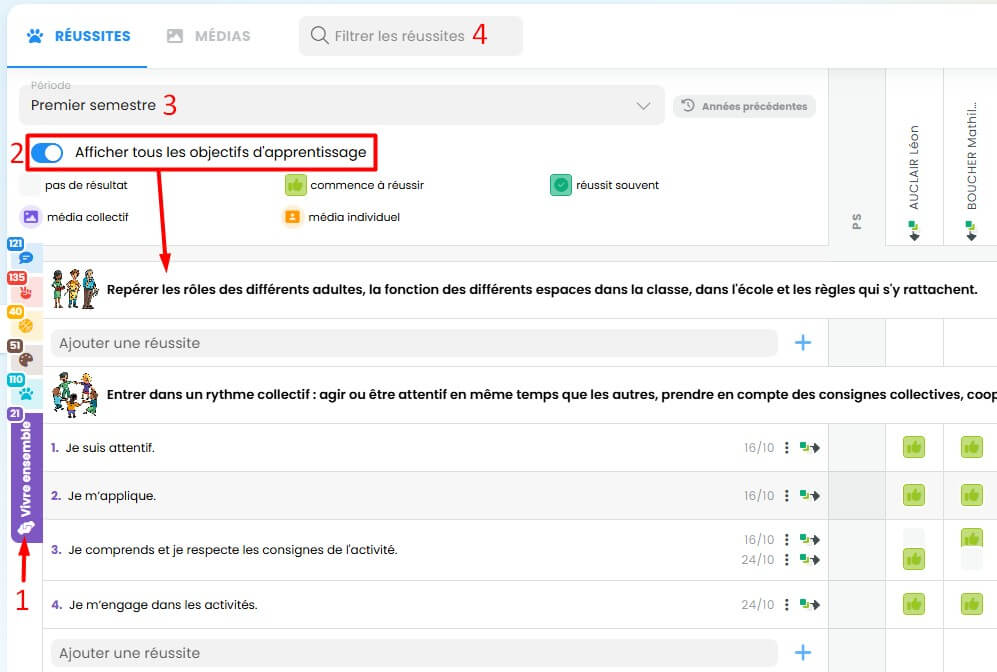Open the red hand domain tab (135)
The width and height of the screenshot is (997, 672).
tap(25, 291)
